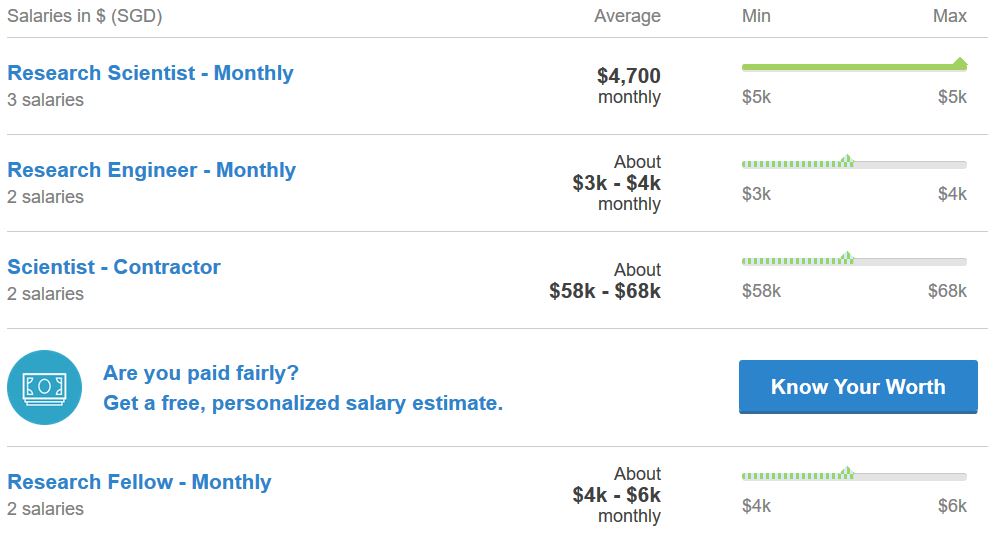Viewport: 995px width, 539px height.
Task: Click the Min column header
Action: 756,16
